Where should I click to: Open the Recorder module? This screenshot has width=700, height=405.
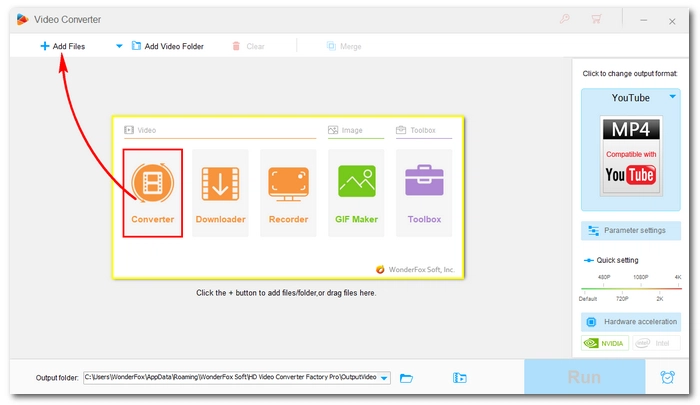(x=288, y=193)
